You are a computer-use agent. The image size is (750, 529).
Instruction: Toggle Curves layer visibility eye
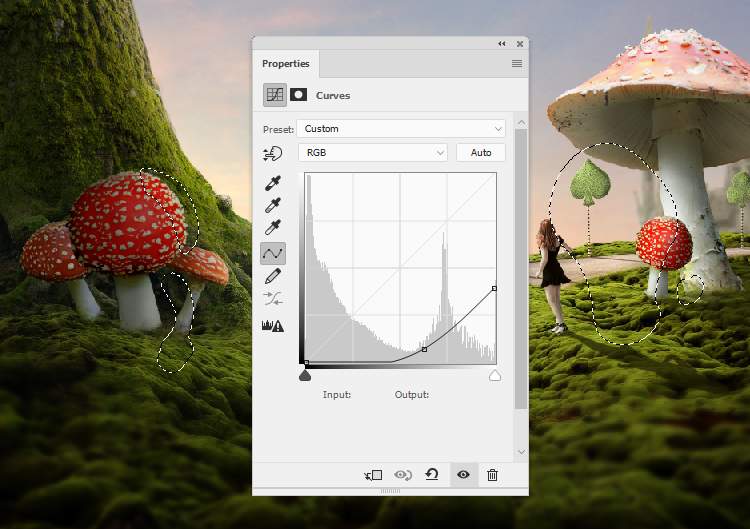462,475
